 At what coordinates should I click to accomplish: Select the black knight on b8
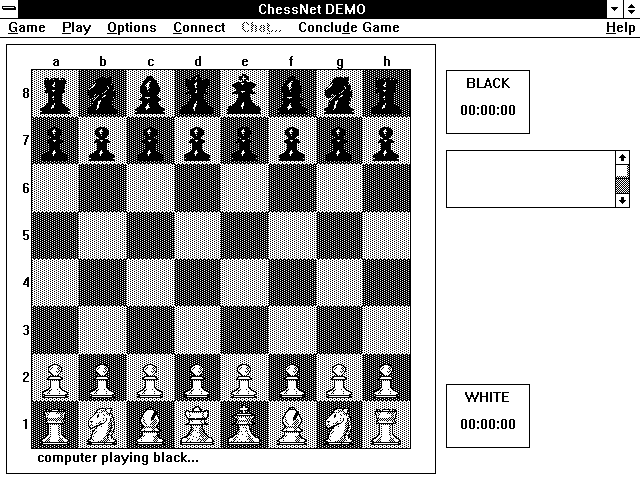click(102, 94)
